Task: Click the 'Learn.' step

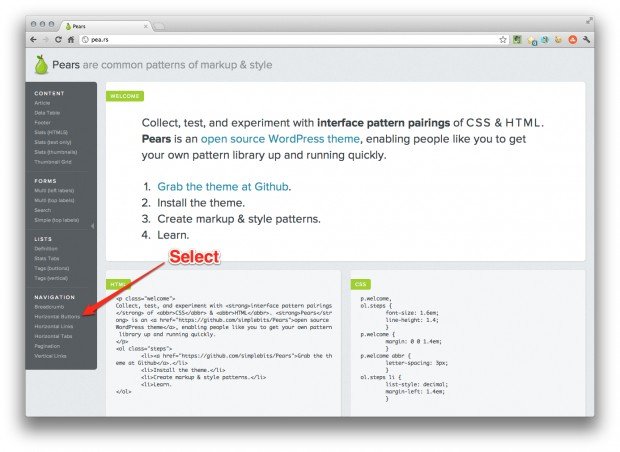Action: pyautogui.click(x=173, y=235)
